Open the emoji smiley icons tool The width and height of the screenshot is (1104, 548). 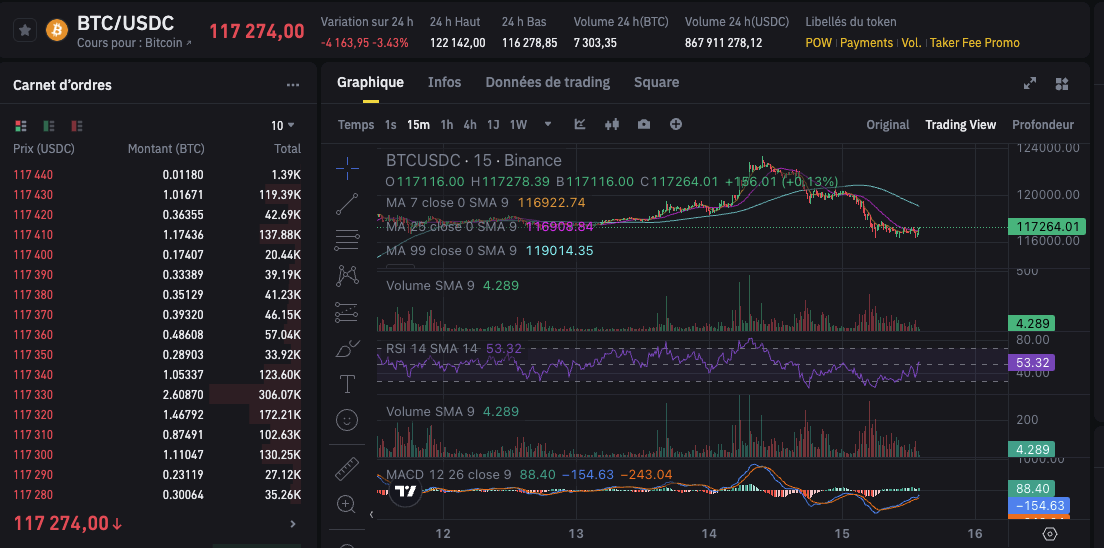(x=347, y=421)
